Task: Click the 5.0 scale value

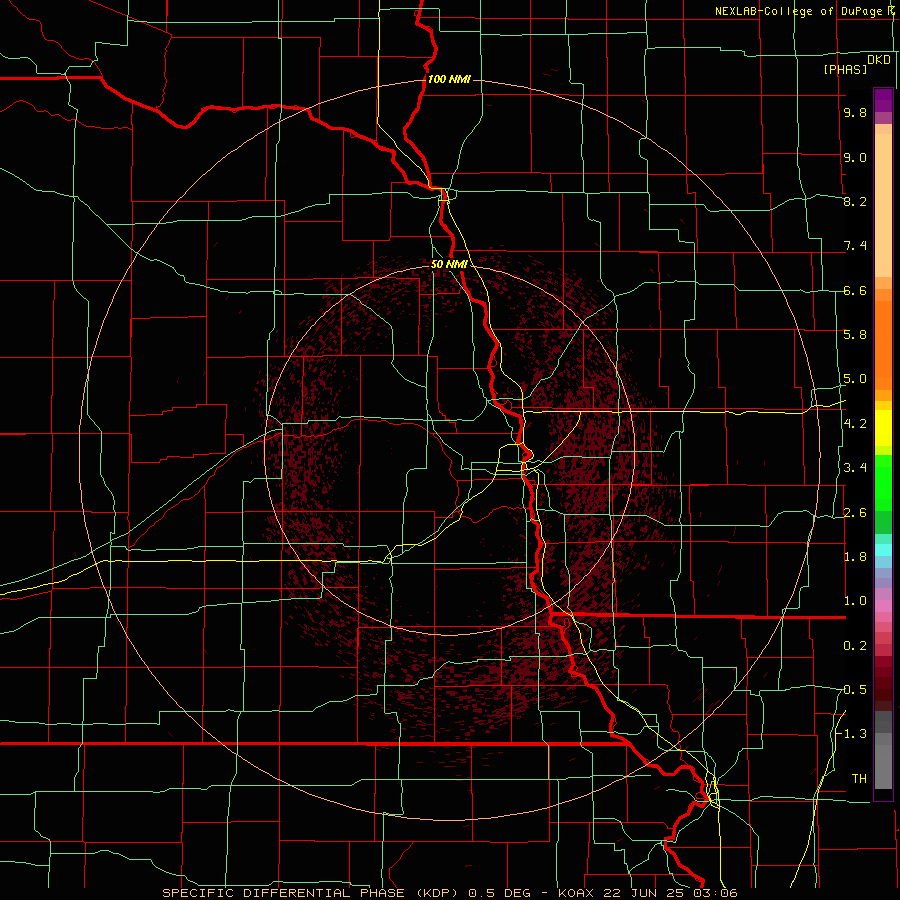Action: pyautogui.click(x=855, y=379)
